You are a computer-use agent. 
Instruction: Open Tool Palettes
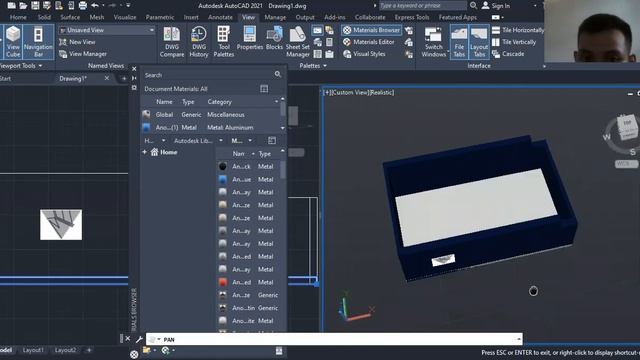[224, 42]
